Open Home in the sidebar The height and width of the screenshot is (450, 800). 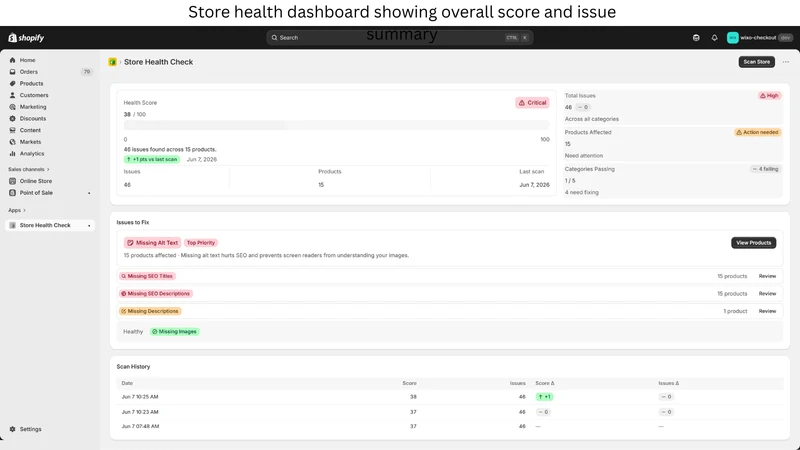(x=28, y=60)
